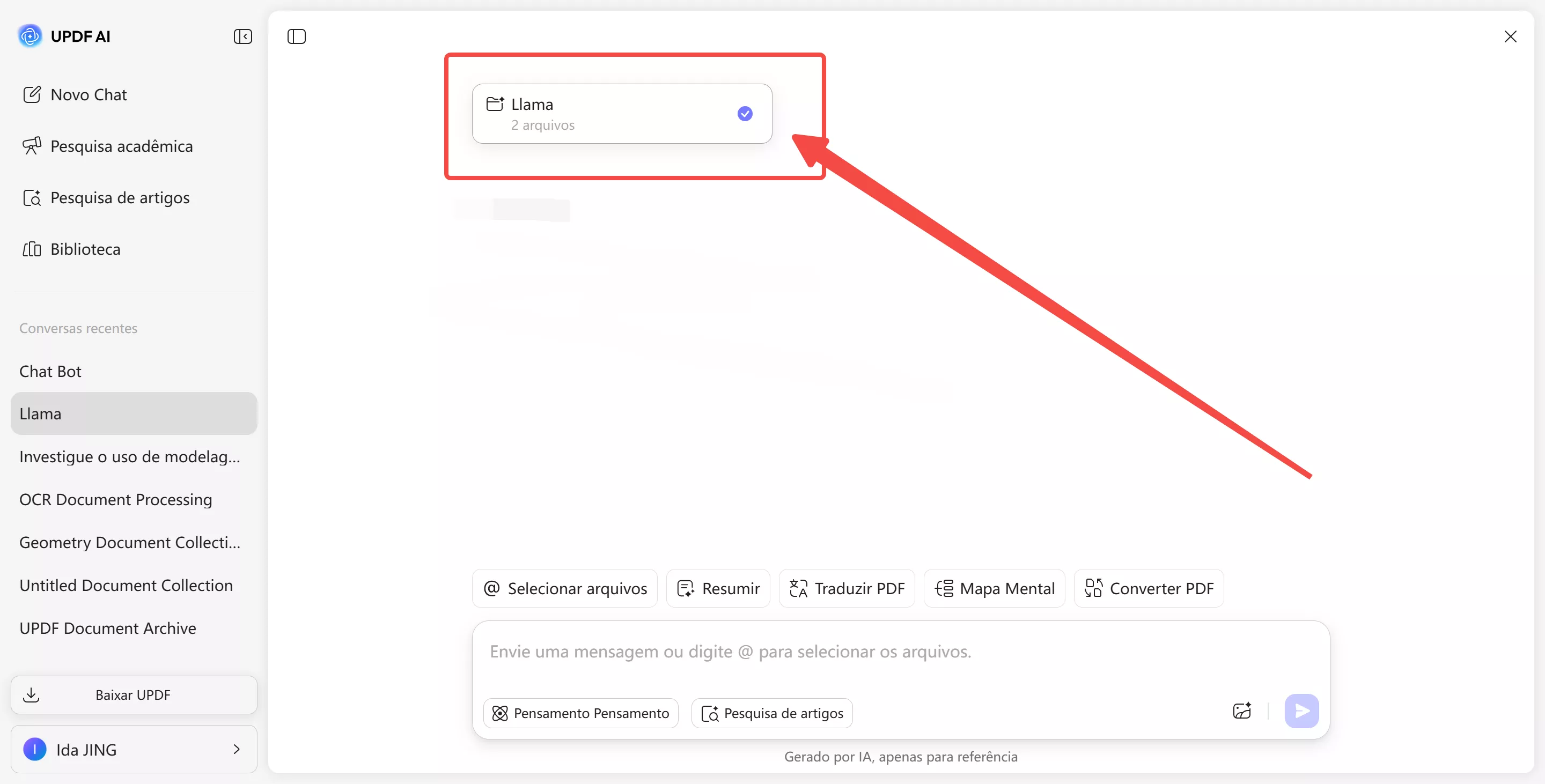1545x784 pixels.
Task: Click the Resumir tool
Action: [718, 588]
